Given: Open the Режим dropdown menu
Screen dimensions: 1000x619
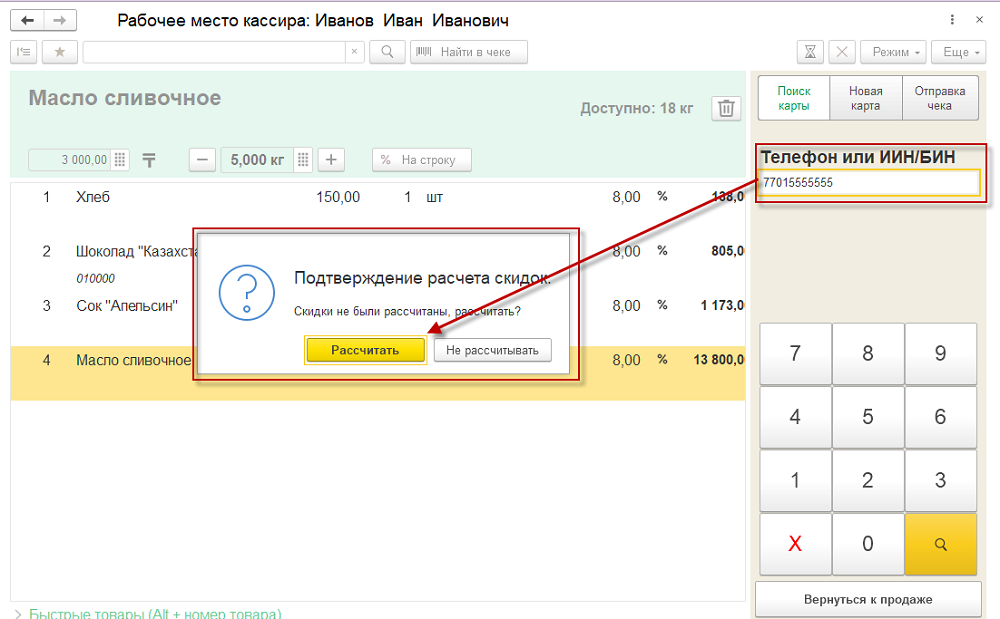Looking at the screenshot, I should coord(896,52).
